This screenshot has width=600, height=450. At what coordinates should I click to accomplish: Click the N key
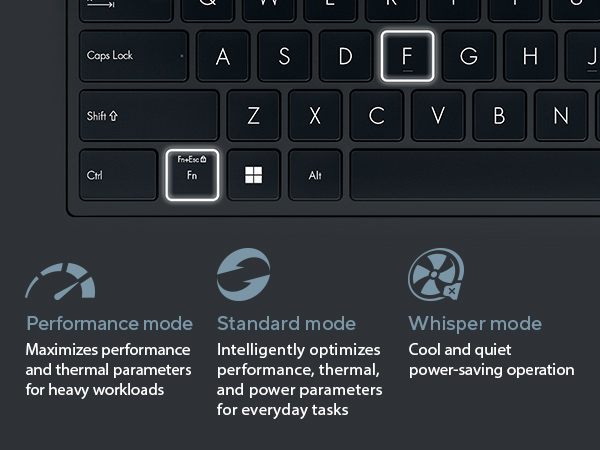(x=561, y=116)
